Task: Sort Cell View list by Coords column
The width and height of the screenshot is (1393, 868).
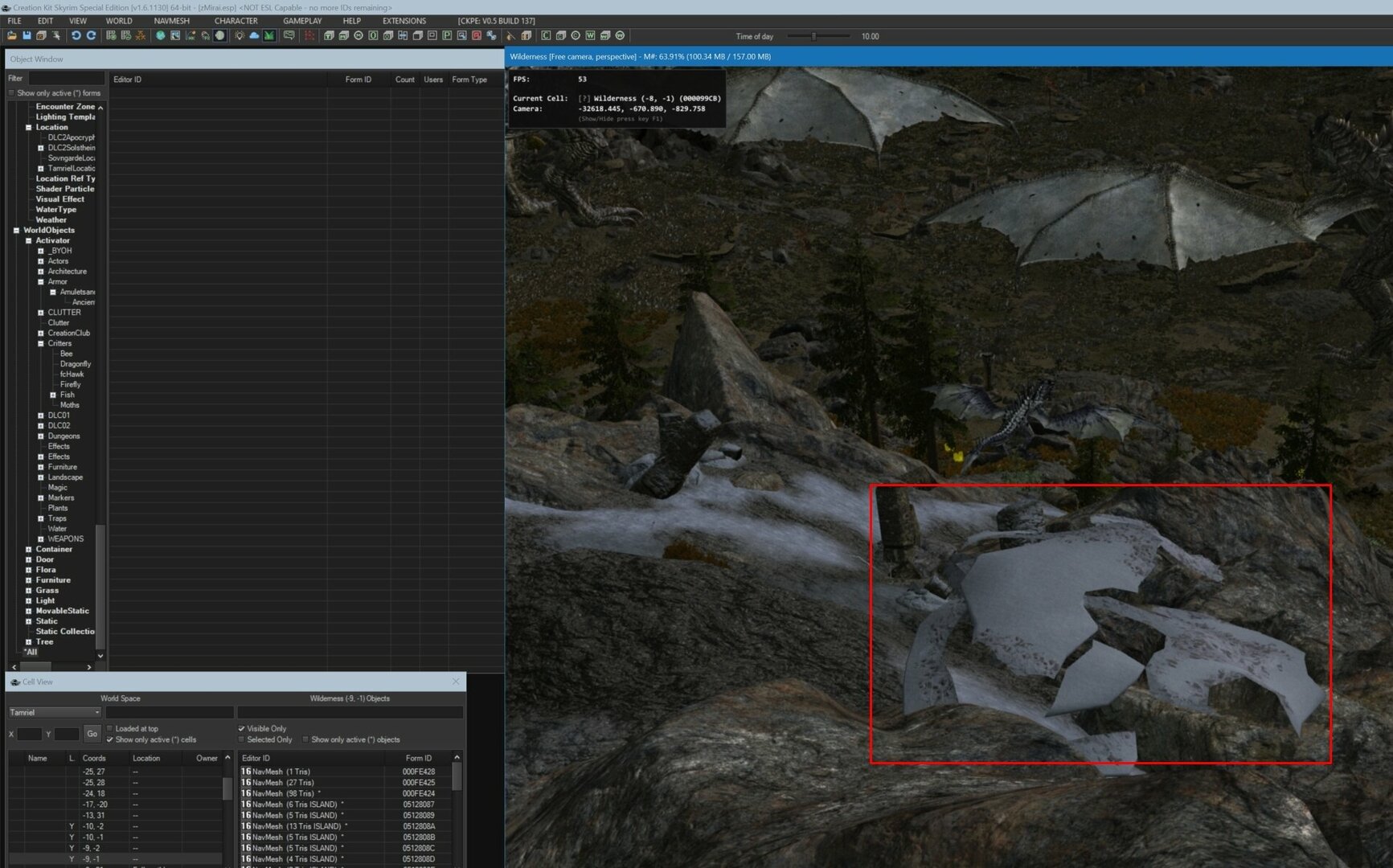Action: (x=104, y=759)
